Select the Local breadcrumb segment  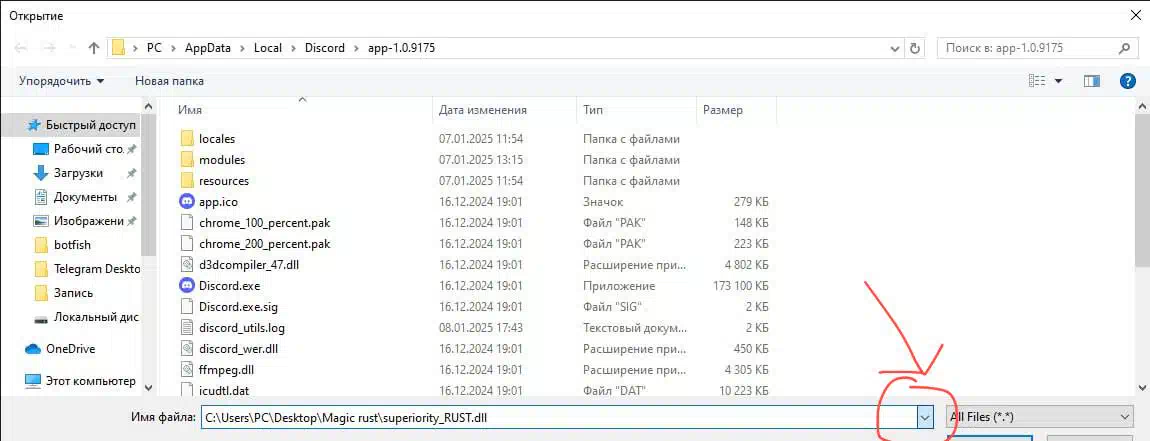pyautogui.click(x=268, y=48)
